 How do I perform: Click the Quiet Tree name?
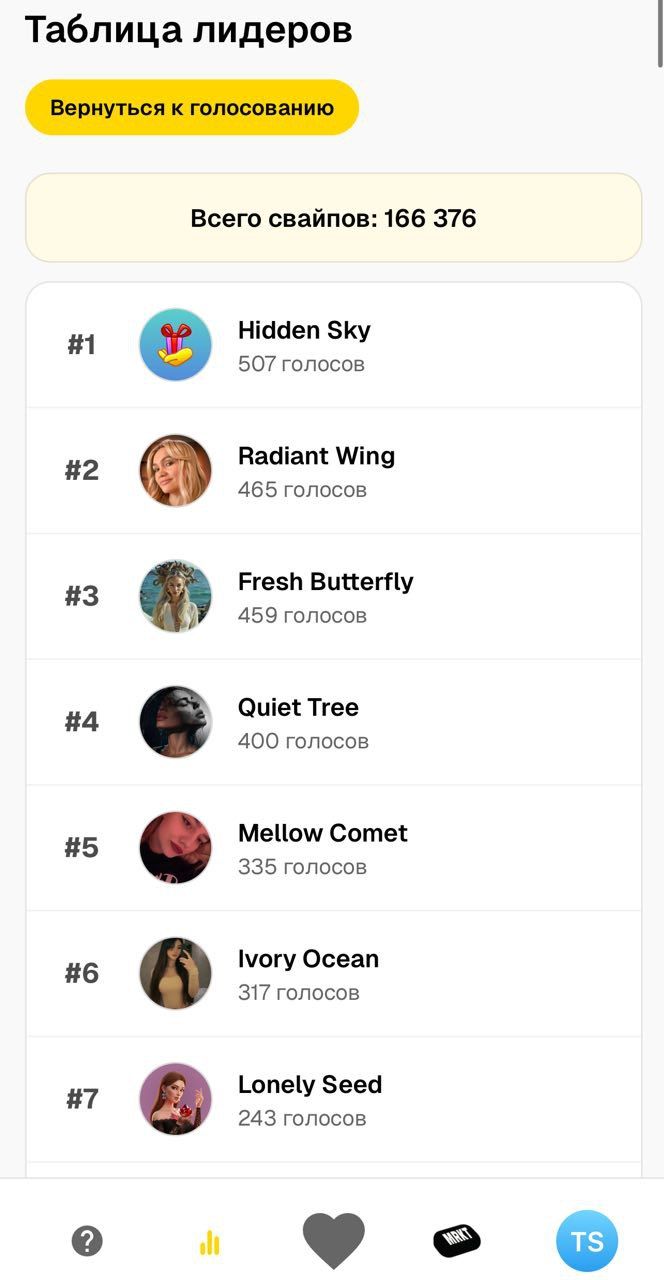coord(298,707)
